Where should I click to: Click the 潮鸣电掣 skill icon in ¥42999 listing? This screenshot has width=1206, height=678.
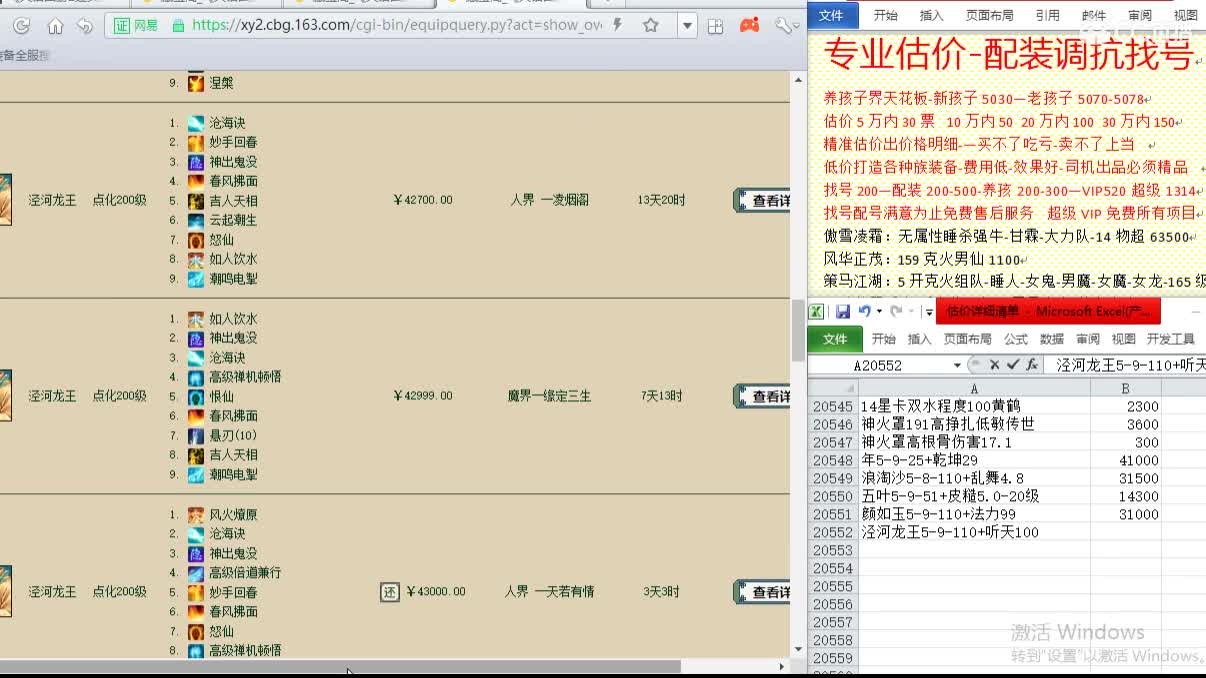(x=196, y=475)
